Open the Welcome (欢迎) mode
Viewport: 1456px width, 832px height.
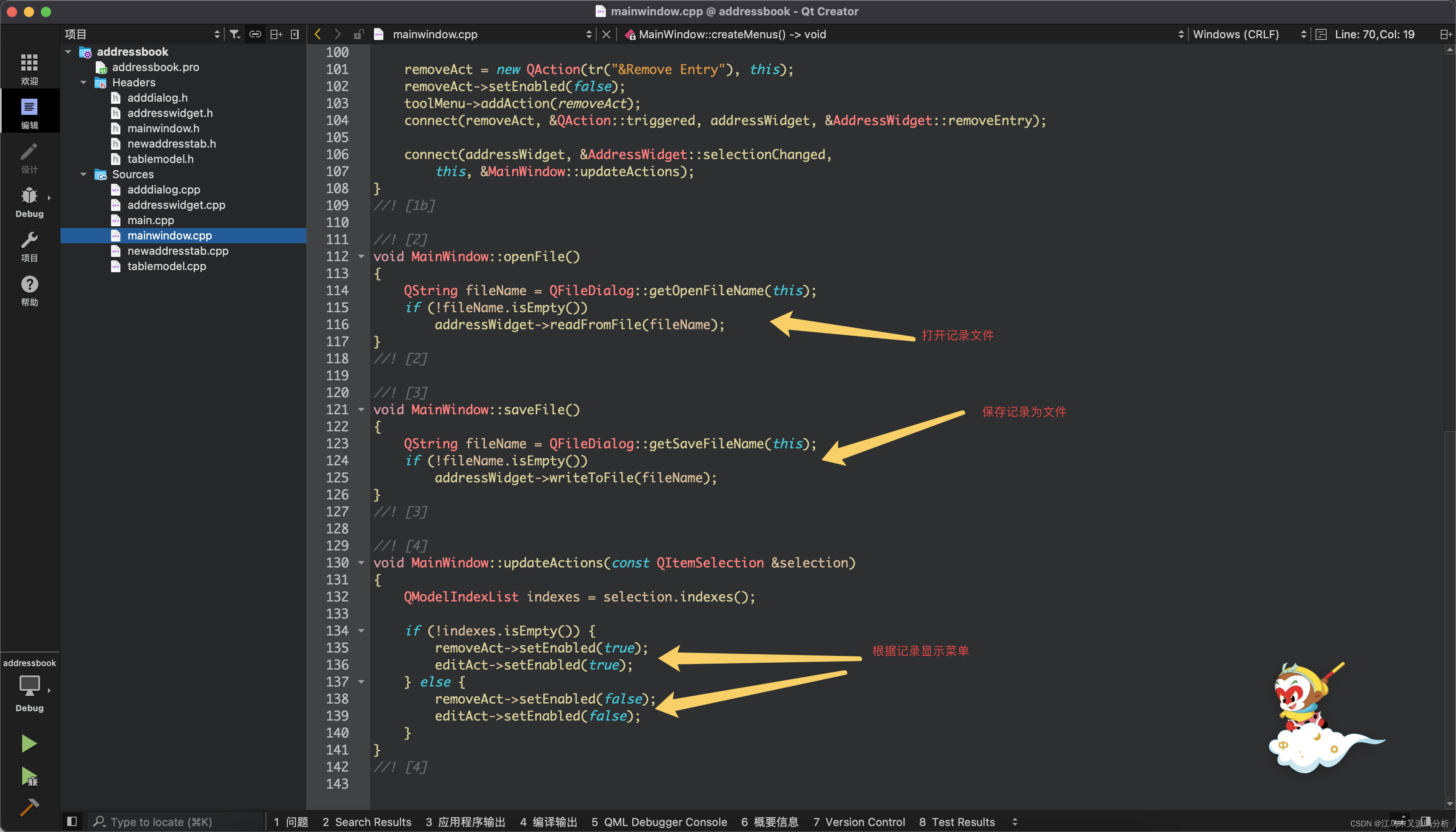29,68
